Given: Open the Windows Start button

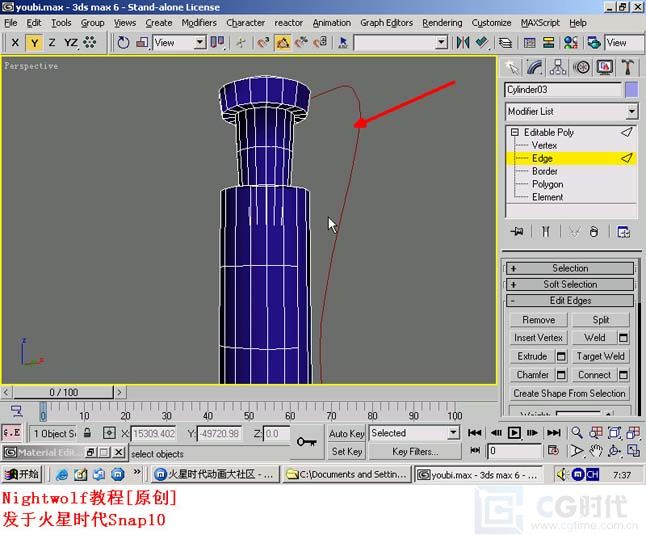Looking at the screenshot, I should [21, 474].
